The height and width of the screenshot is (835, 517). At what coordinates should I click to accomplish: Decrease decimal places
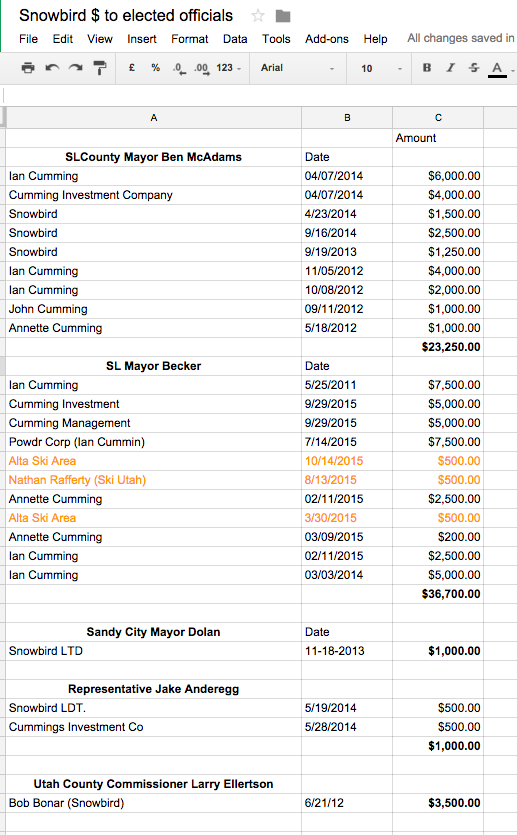(x=179, y=68)
